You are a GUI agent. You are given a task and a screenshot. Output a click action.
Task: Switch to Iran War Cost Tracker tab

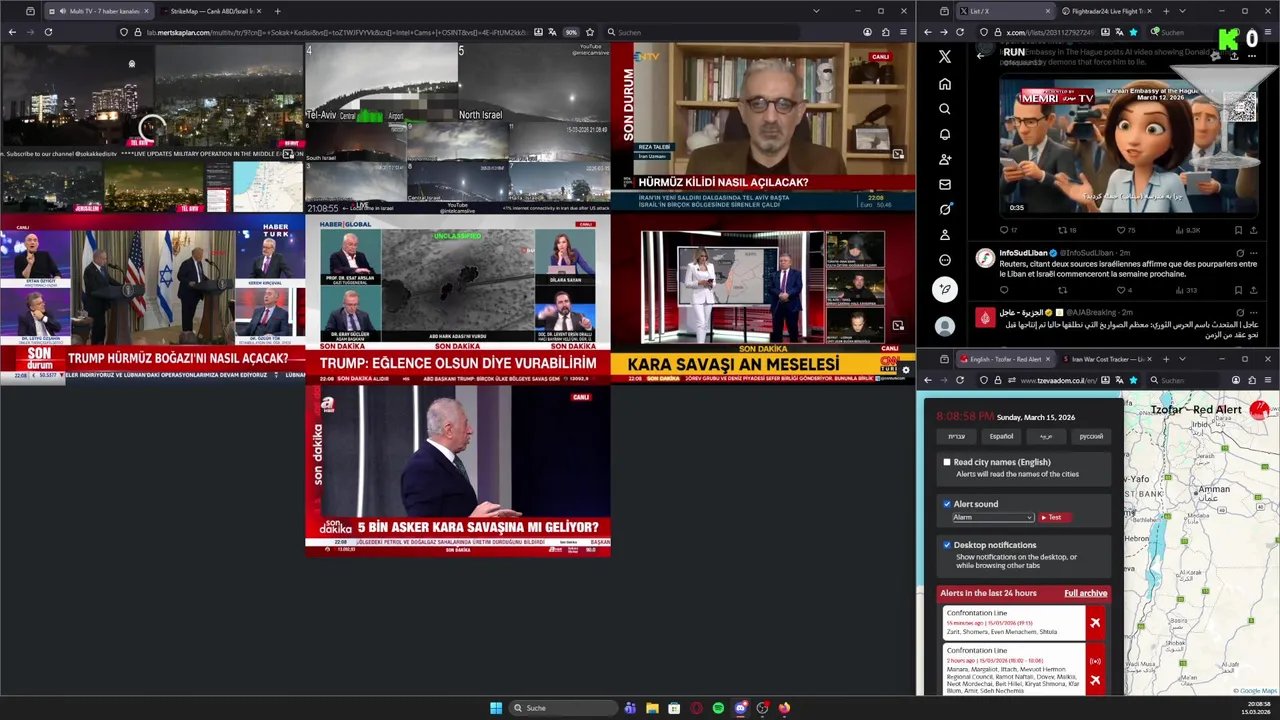pyautogui.click(x=1108, y=359)
